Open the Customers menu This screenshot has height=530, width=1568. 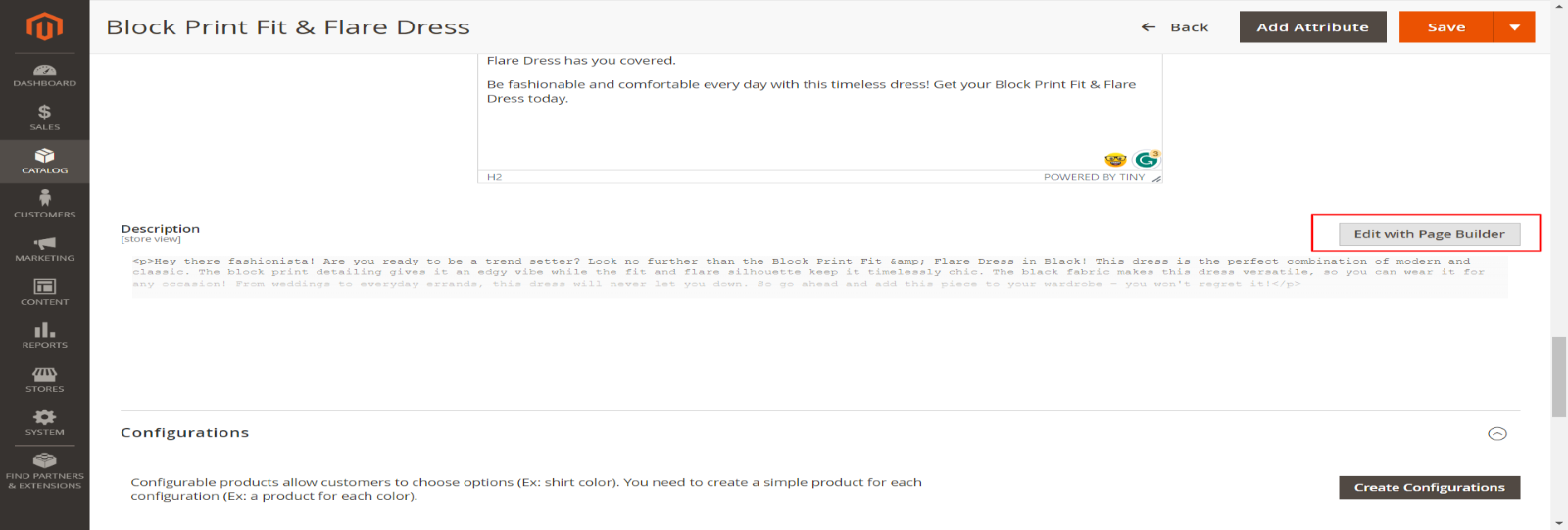44,205
